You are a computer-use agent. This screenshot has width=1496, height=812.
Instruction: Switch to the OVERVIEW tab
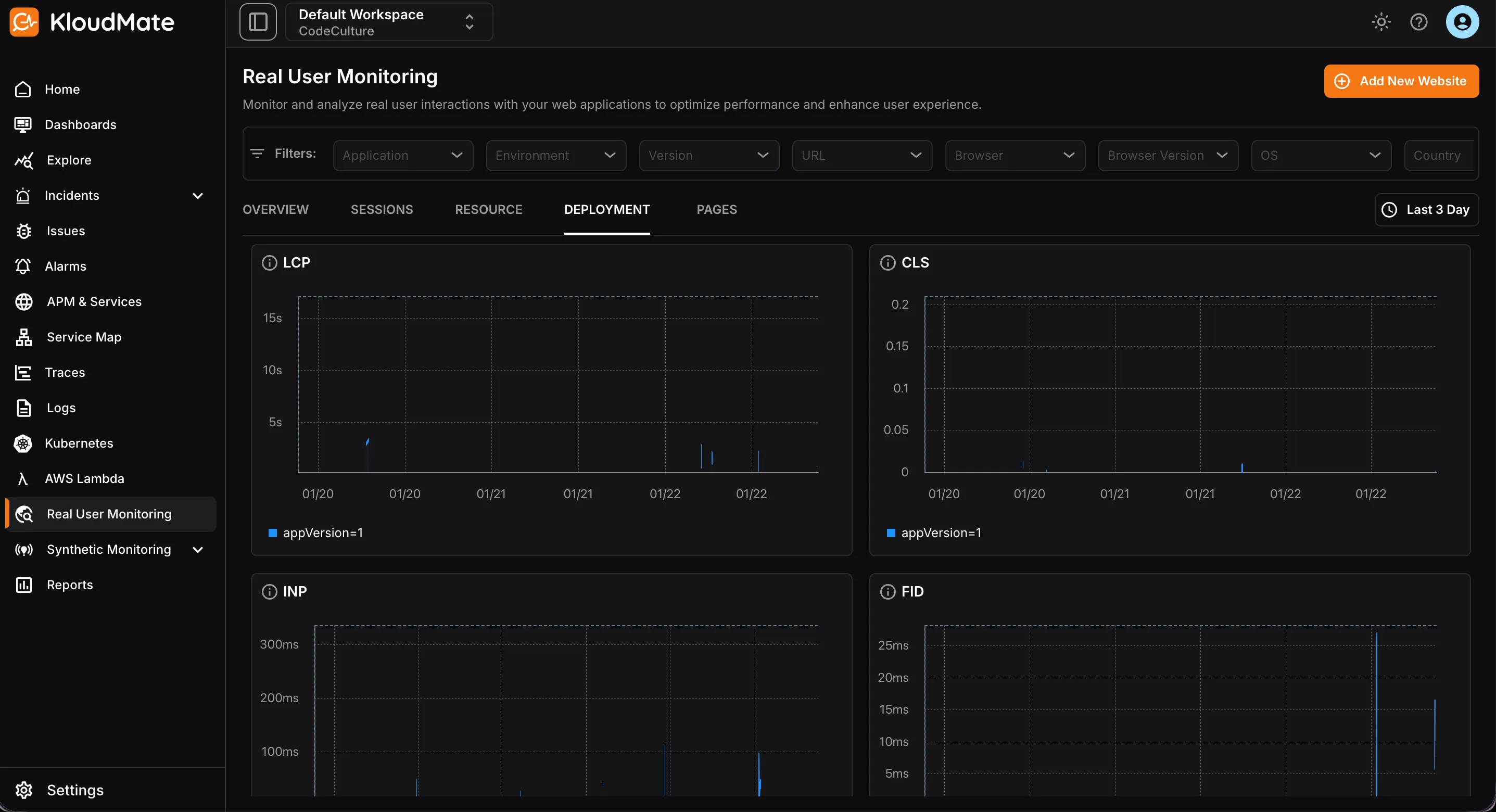click(x=275, y=210)
